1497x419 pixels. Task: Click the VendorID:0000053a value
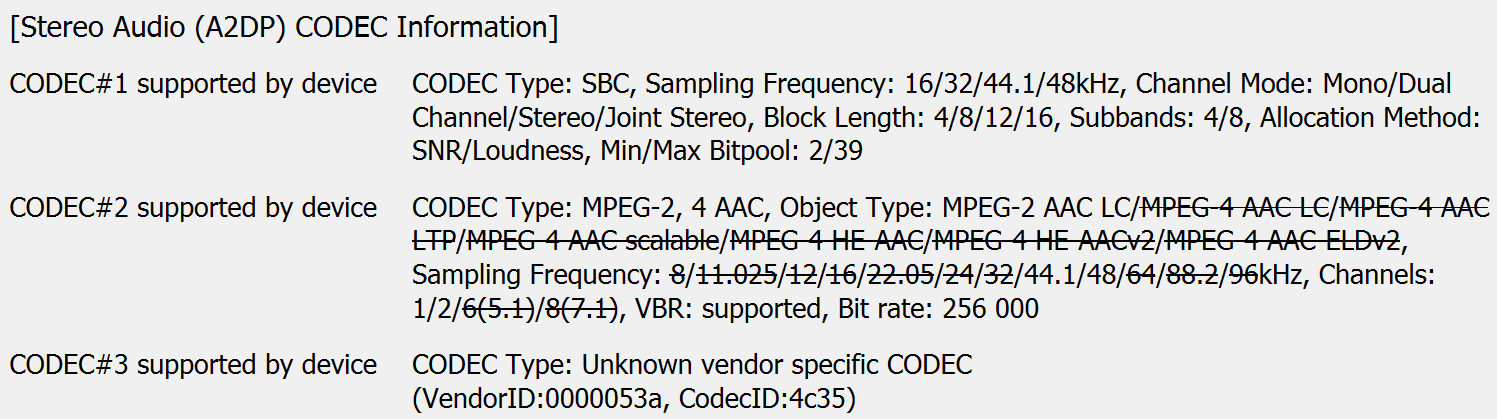pos(537,399)
